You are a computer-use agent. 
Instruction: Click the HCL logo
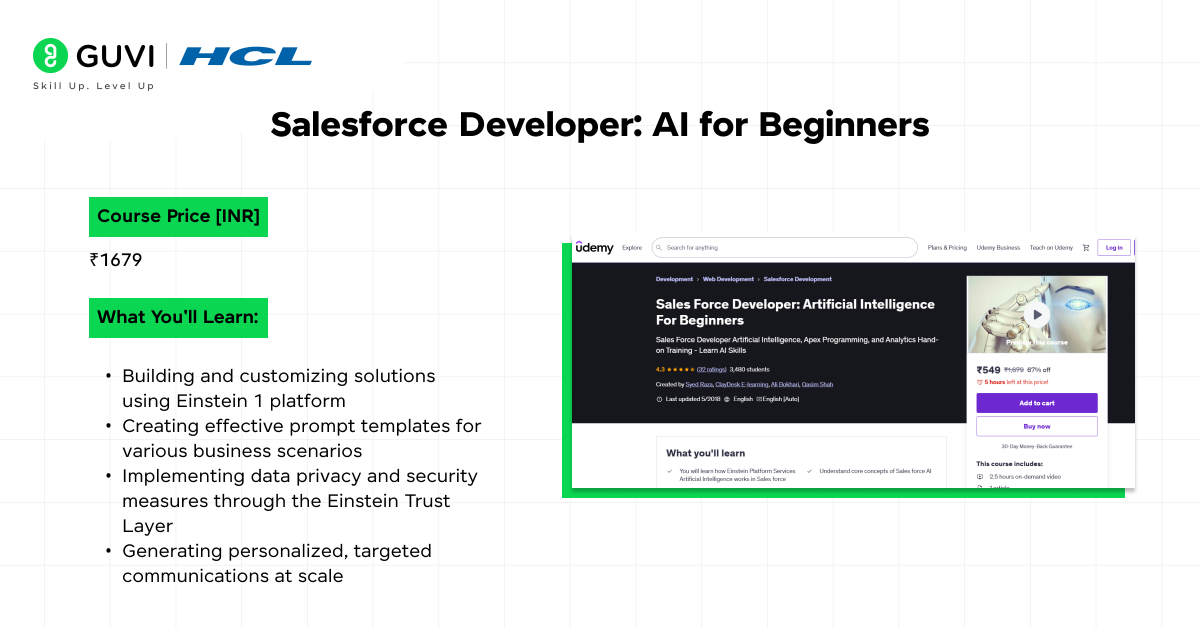[246, 56]
